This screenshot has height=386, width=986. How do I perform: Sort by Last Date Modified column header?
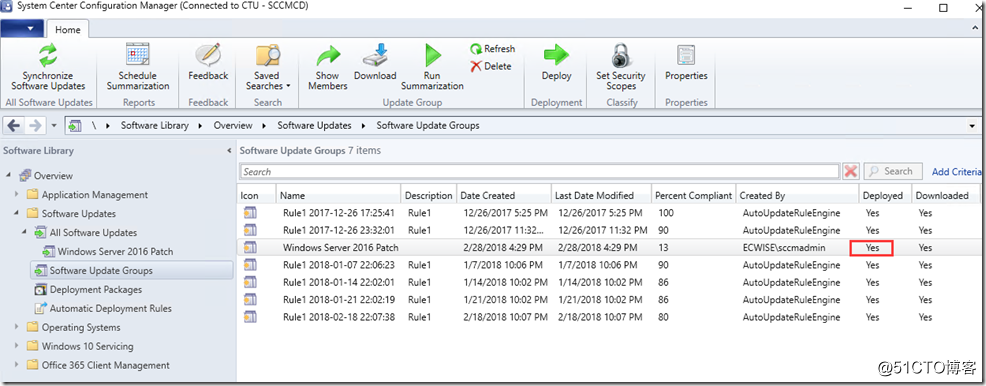[602, 195]
